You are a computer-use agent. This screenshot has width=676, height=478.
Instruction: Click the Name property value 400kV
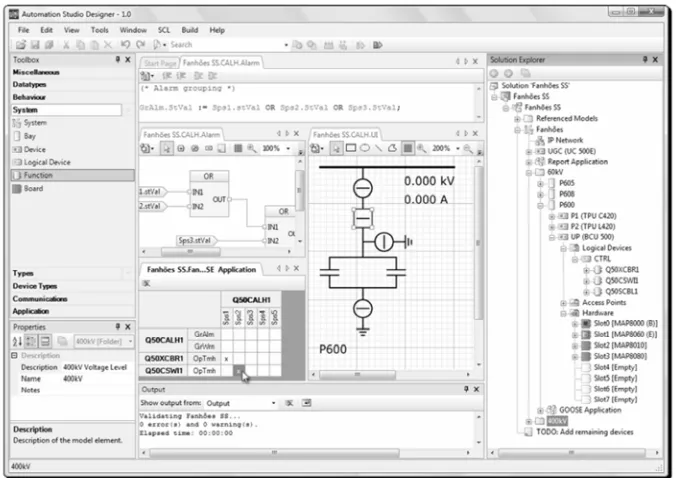(73, 379)
